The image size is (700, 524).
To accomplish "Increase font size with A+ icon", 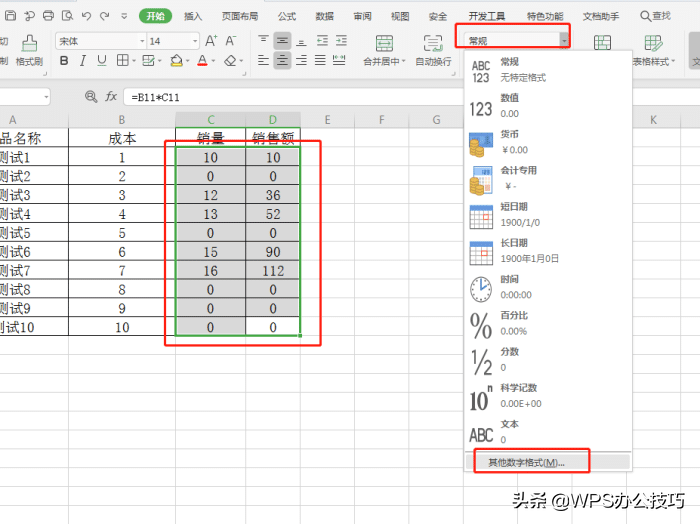I will 211,41.
